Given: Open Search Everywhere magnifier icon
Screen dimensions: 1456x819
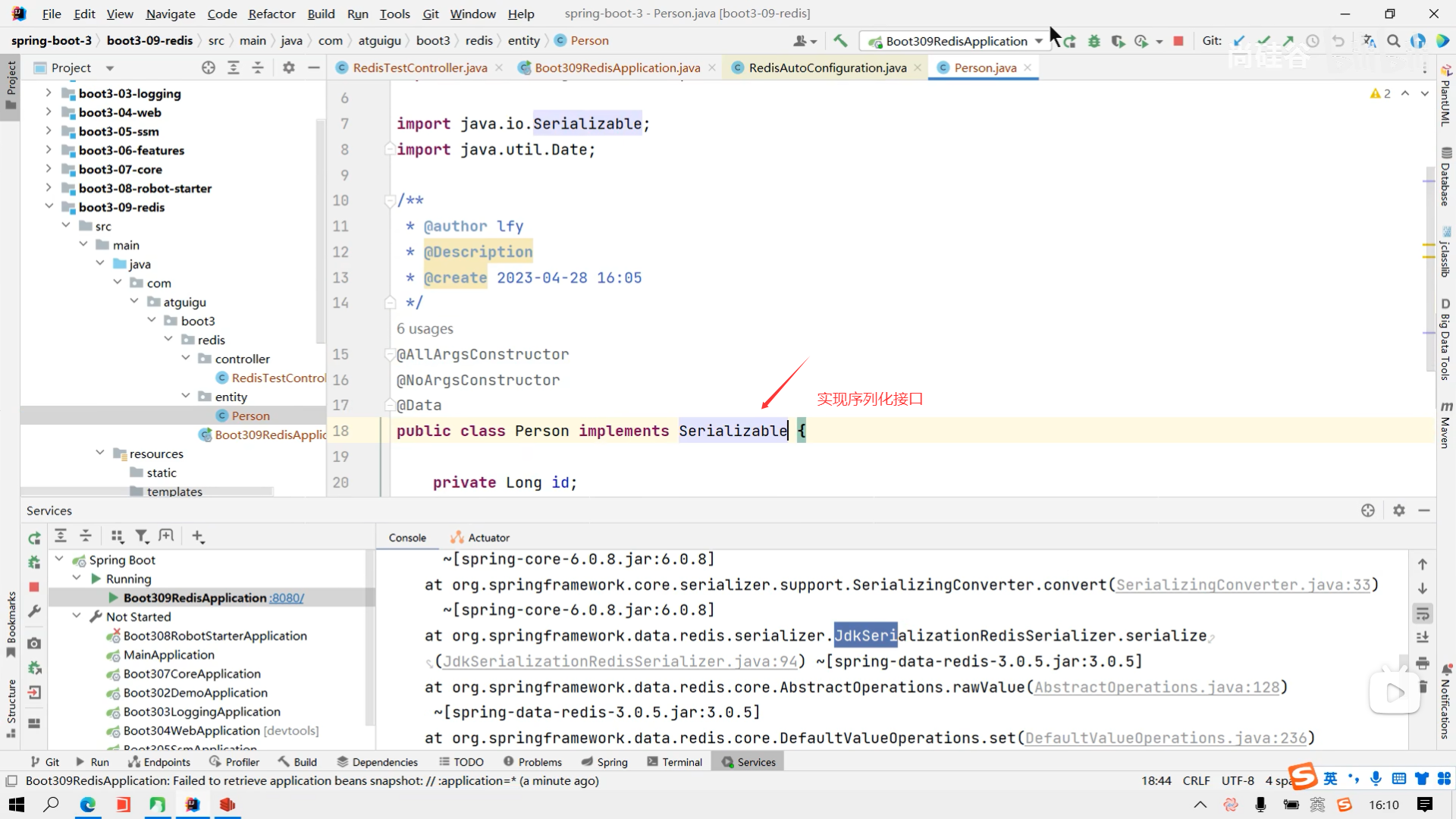Looking at the screenshot, I should pos(1393,41).
